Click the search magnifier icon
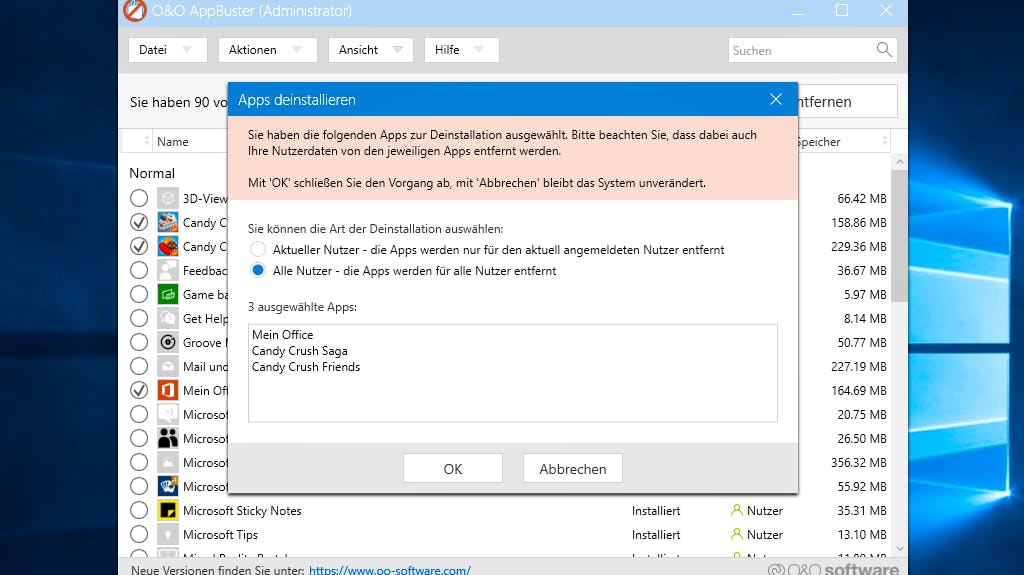Image resolution: width=1024 pixels, height=575 pixels. click(x=884, y=50)
